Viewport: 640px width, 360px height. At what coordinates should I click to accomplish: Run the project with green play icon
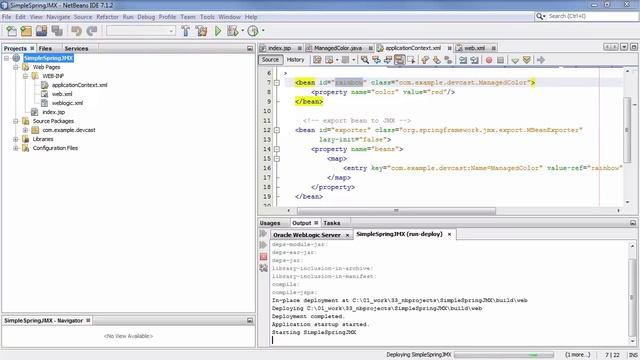click(x=218, y=31)
